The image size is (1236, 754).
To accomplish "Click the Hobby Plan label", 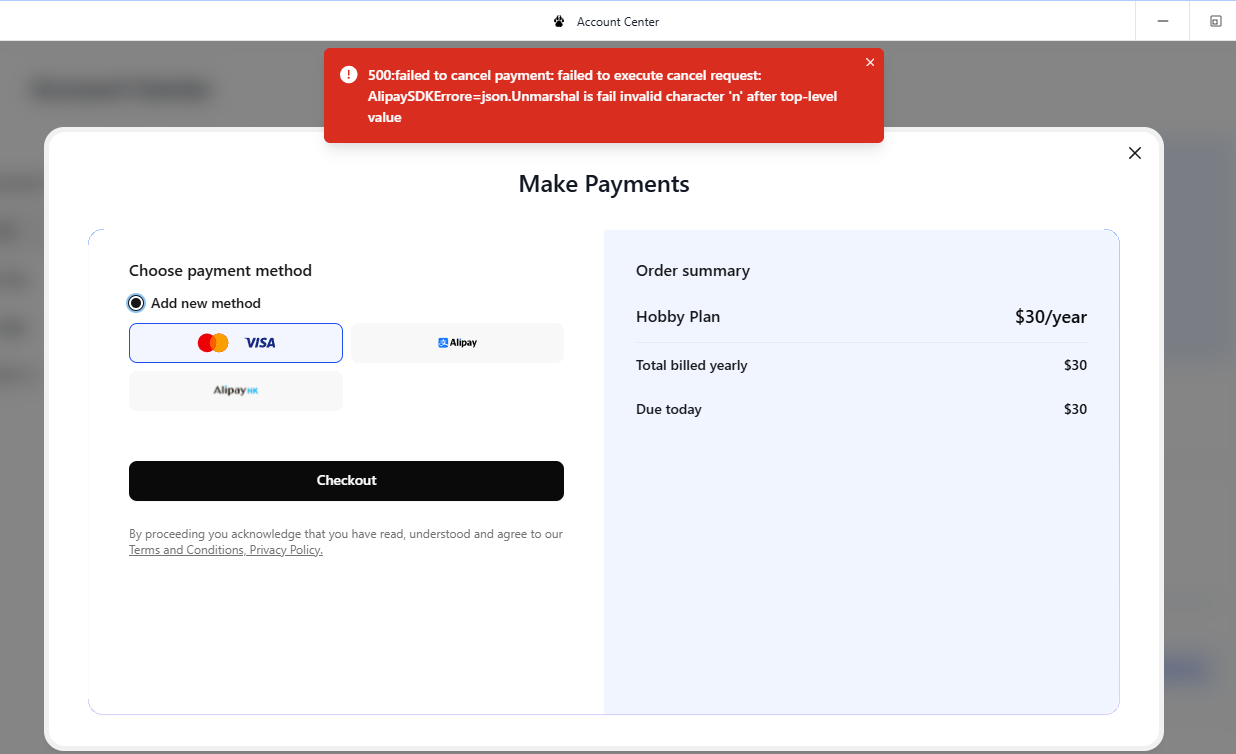I will (678, 317).
